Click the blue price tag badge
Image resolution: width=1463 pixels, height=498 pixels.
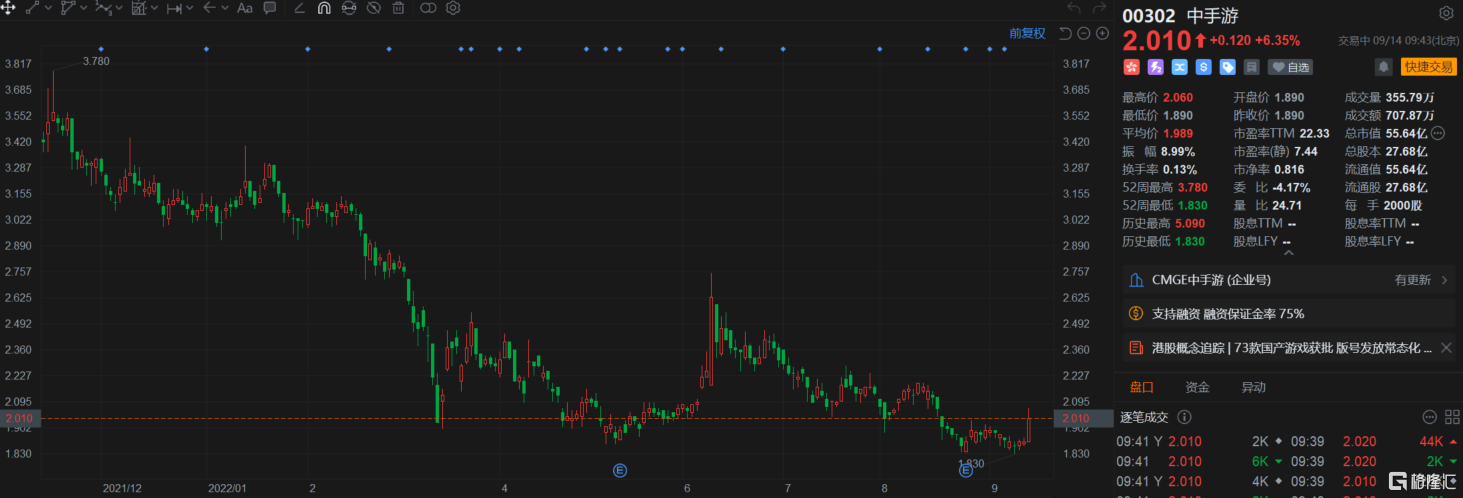(x=1227, y=67)
